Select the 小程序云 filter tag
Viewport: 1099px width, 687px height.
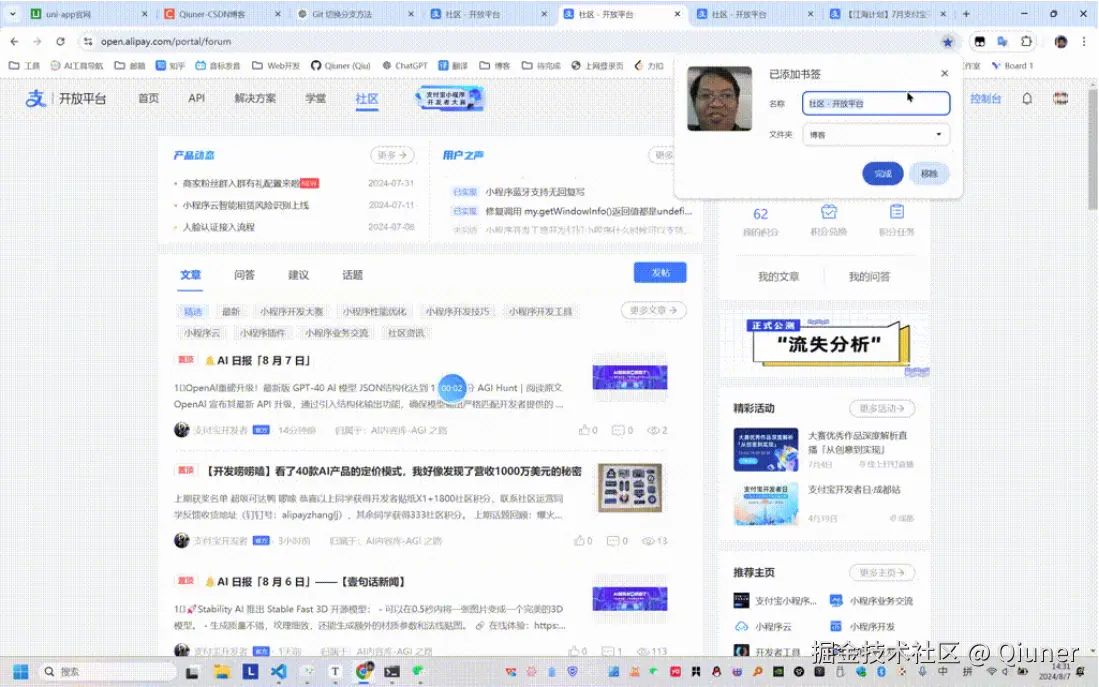tap(202, 333)
